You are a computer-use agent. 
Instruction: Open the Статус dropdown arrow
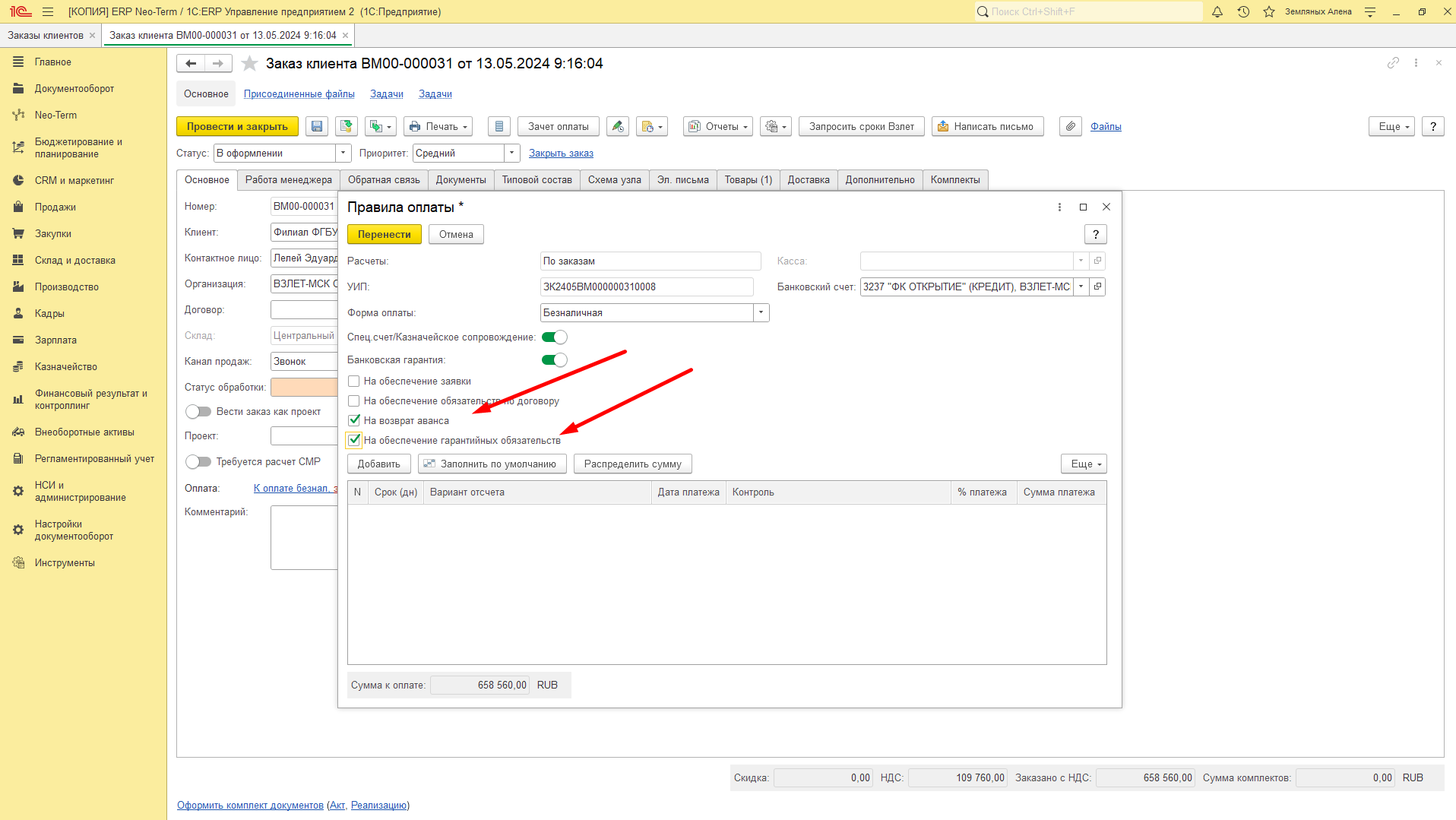pyautogui.click(x=343, y=153)
